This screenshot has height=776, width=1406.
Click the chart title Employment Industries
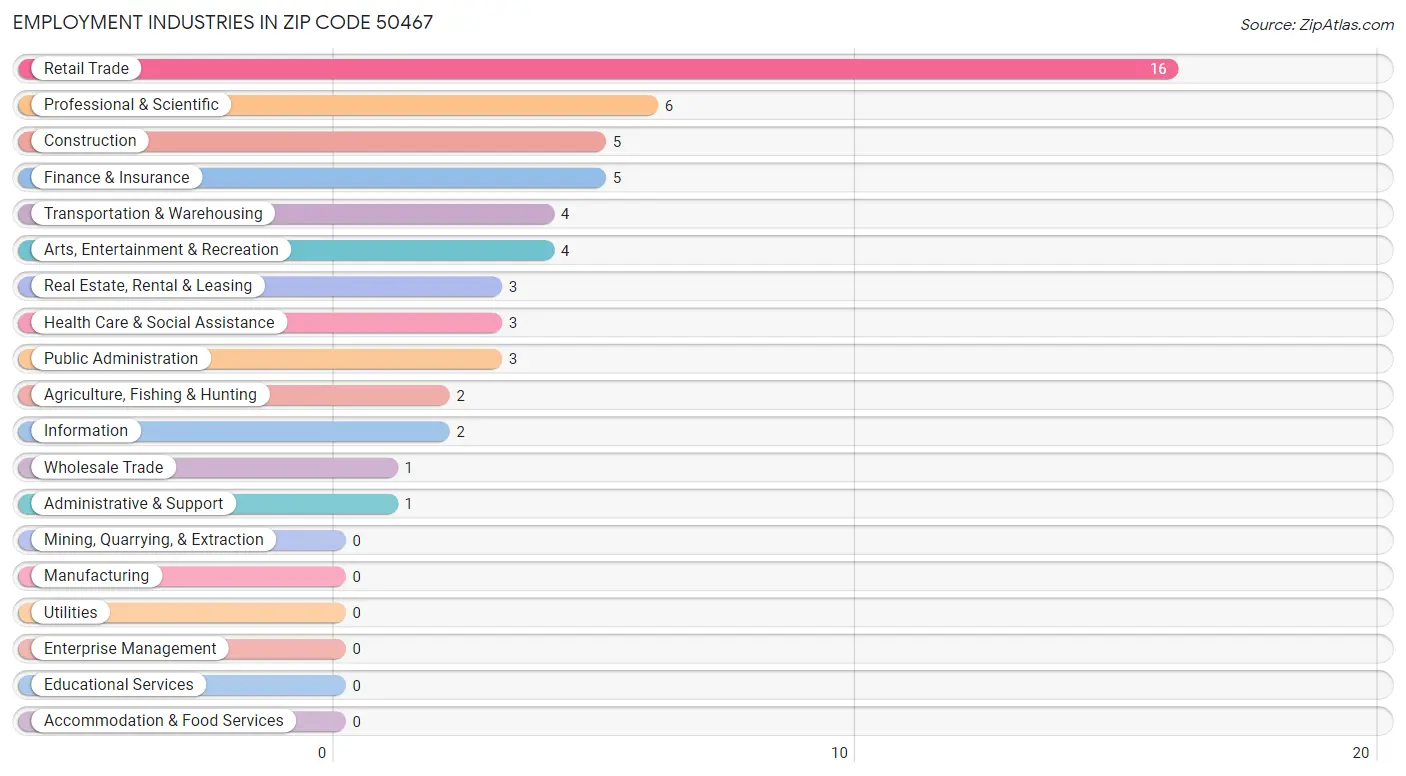[x=223, y=22]
